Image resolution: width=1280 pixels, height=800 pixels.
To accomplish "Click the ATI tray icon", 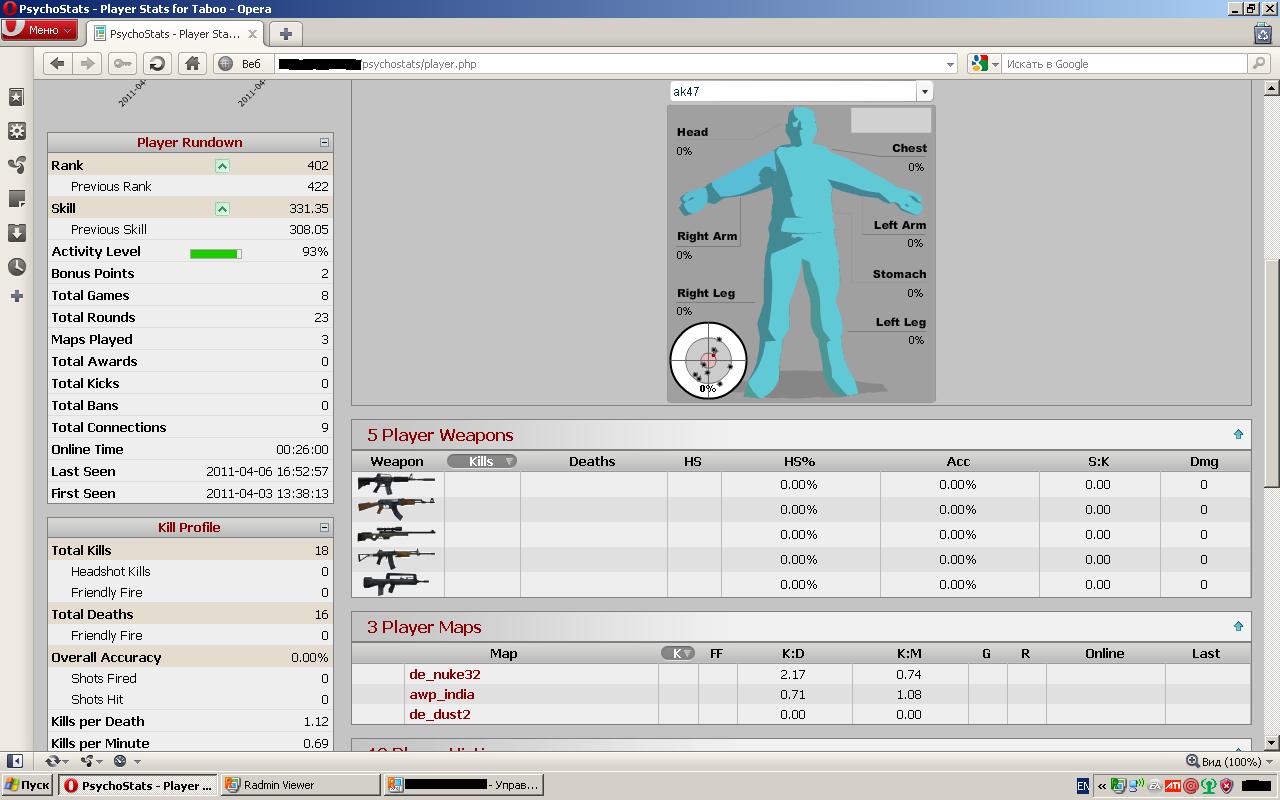I will 1173,786.
